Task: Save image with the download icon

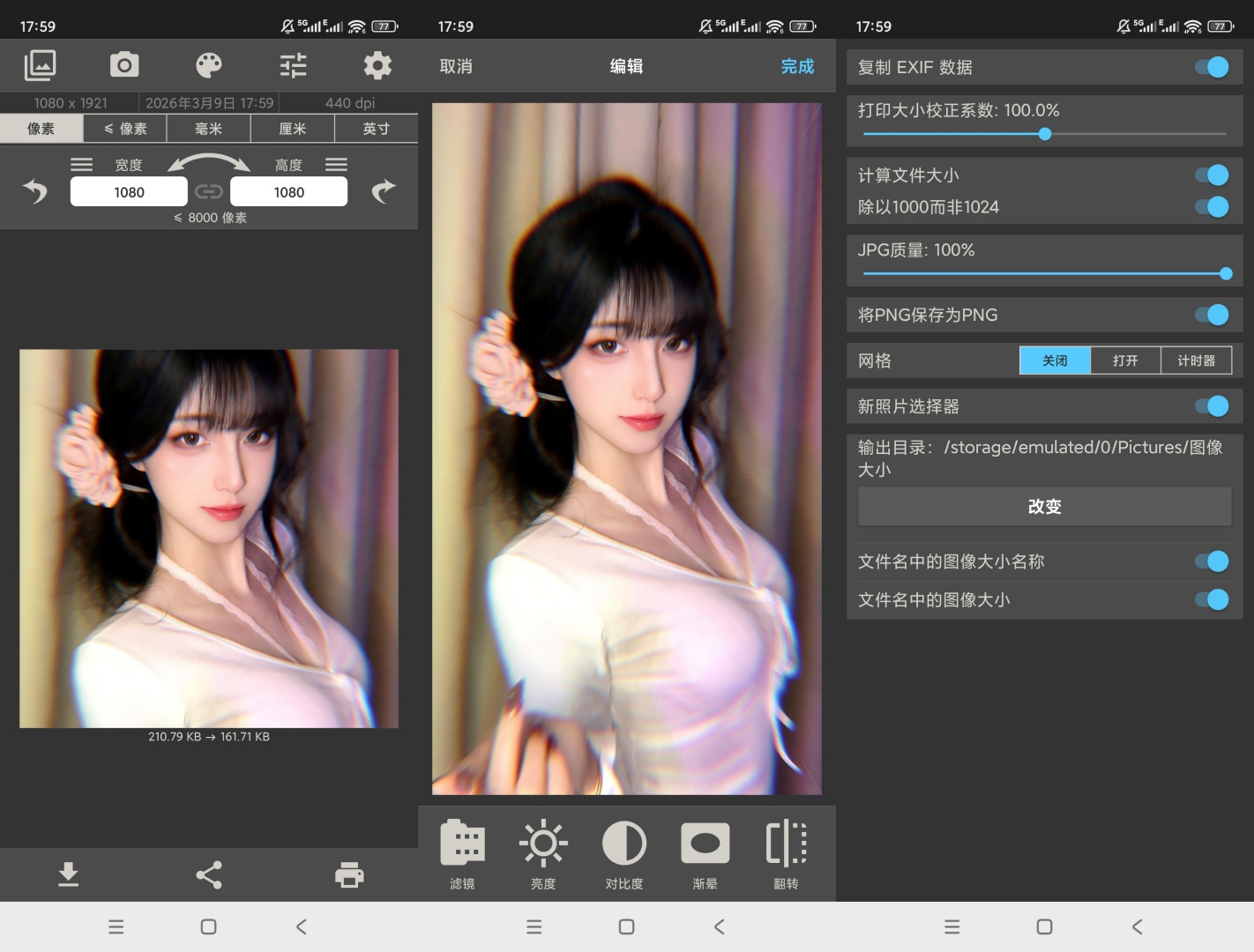Action: click(69, 874)
